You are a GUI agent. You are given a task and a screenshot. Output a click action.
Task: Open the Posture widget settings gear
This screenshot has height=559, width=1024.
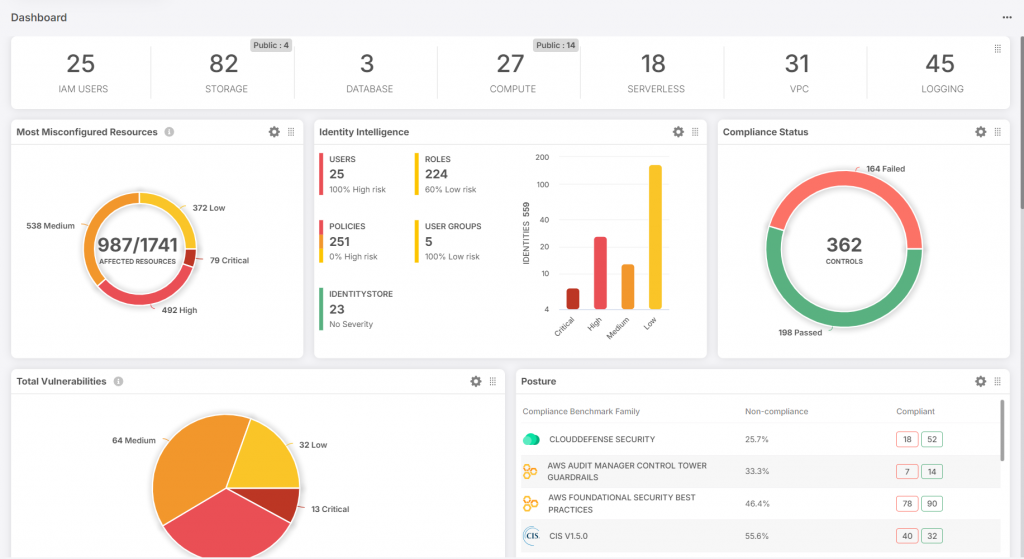[x=981, y=381]
